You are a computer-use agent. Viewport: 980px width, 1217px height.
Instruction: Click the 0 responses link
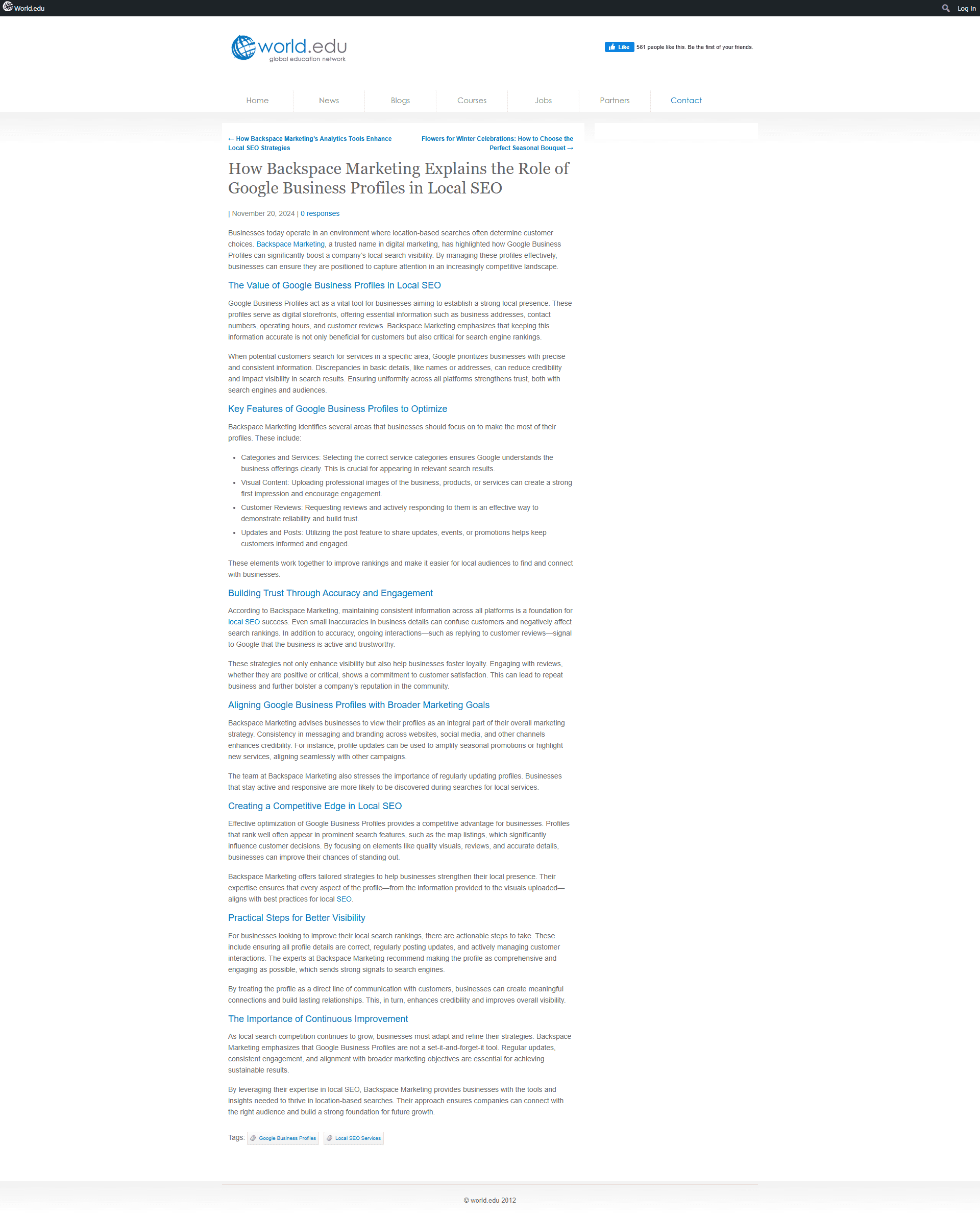[x=320, y=213]
